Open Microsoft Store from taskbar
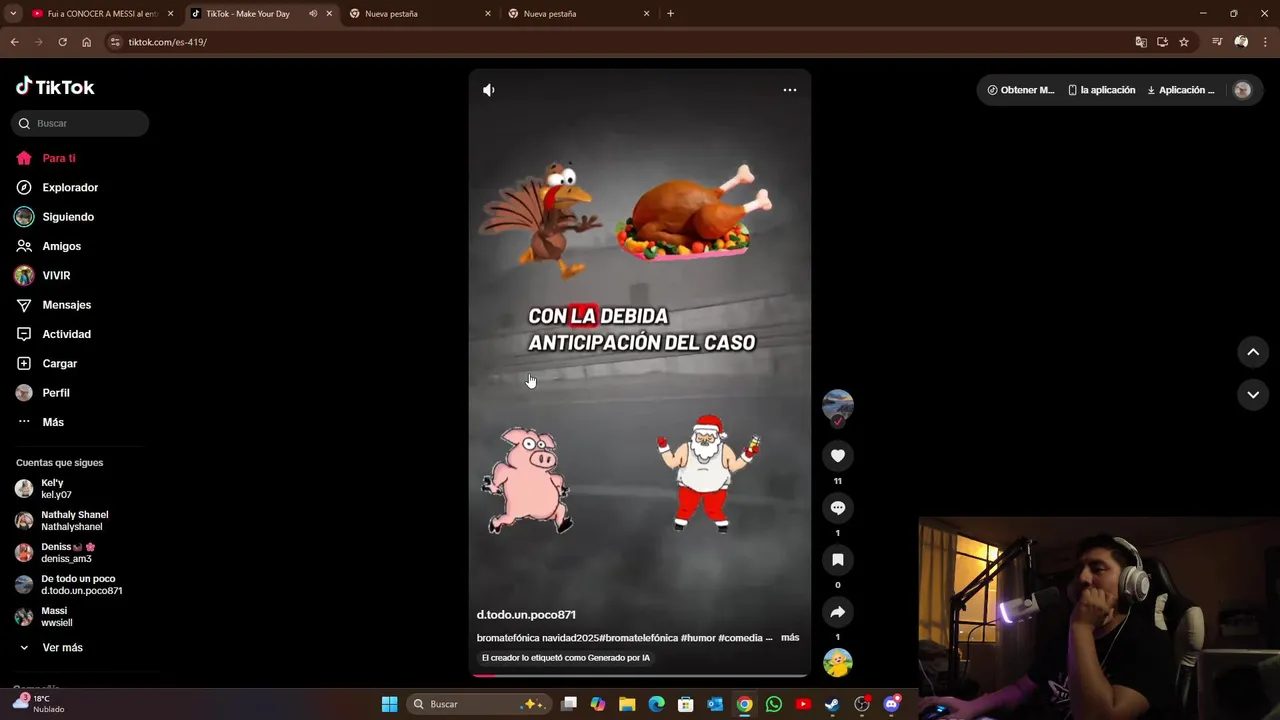The height and width of the screenshot is (720, 1280). point(686,704)
